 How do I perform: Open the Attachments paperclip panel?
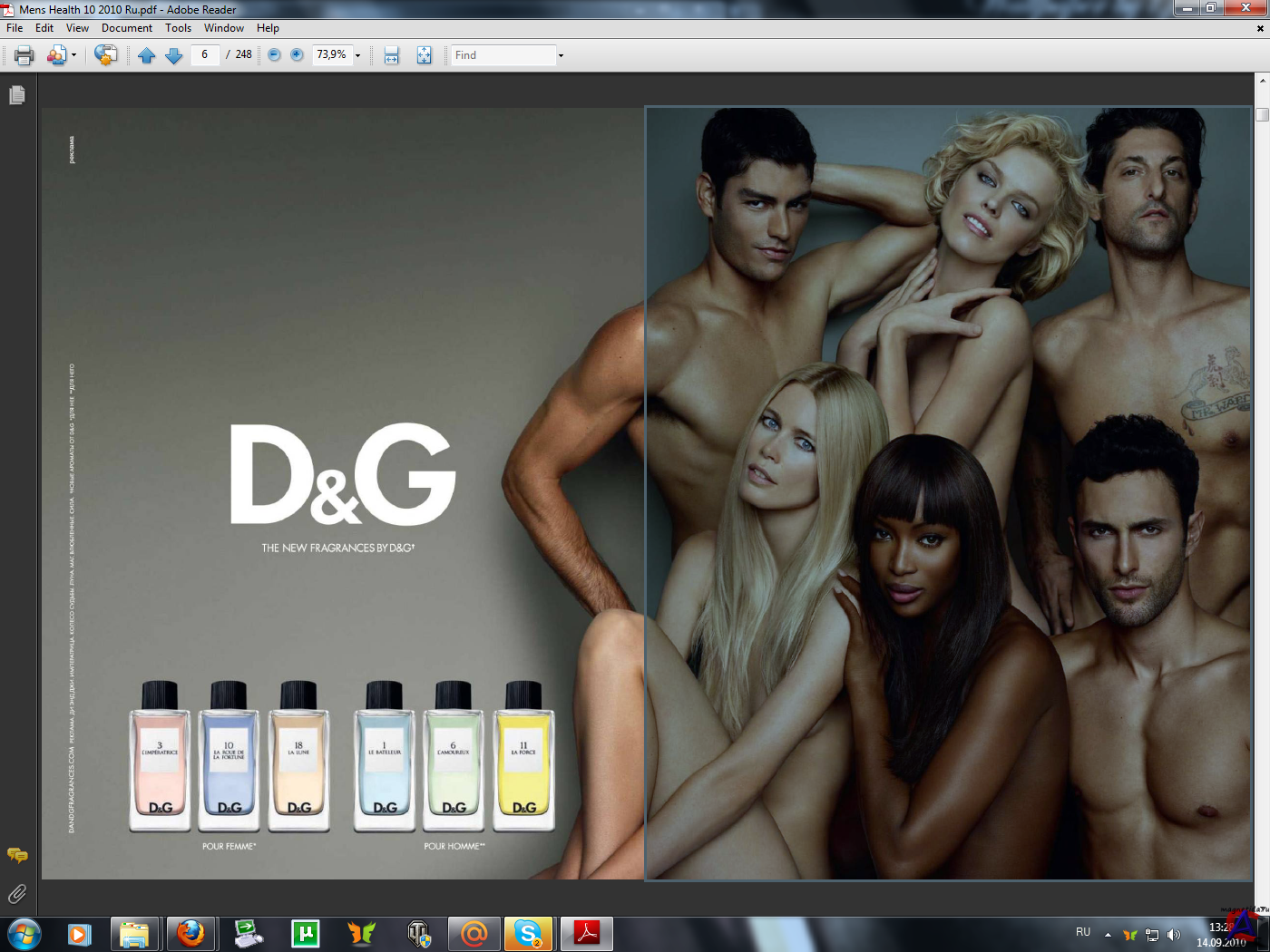(x=17, y=895)
